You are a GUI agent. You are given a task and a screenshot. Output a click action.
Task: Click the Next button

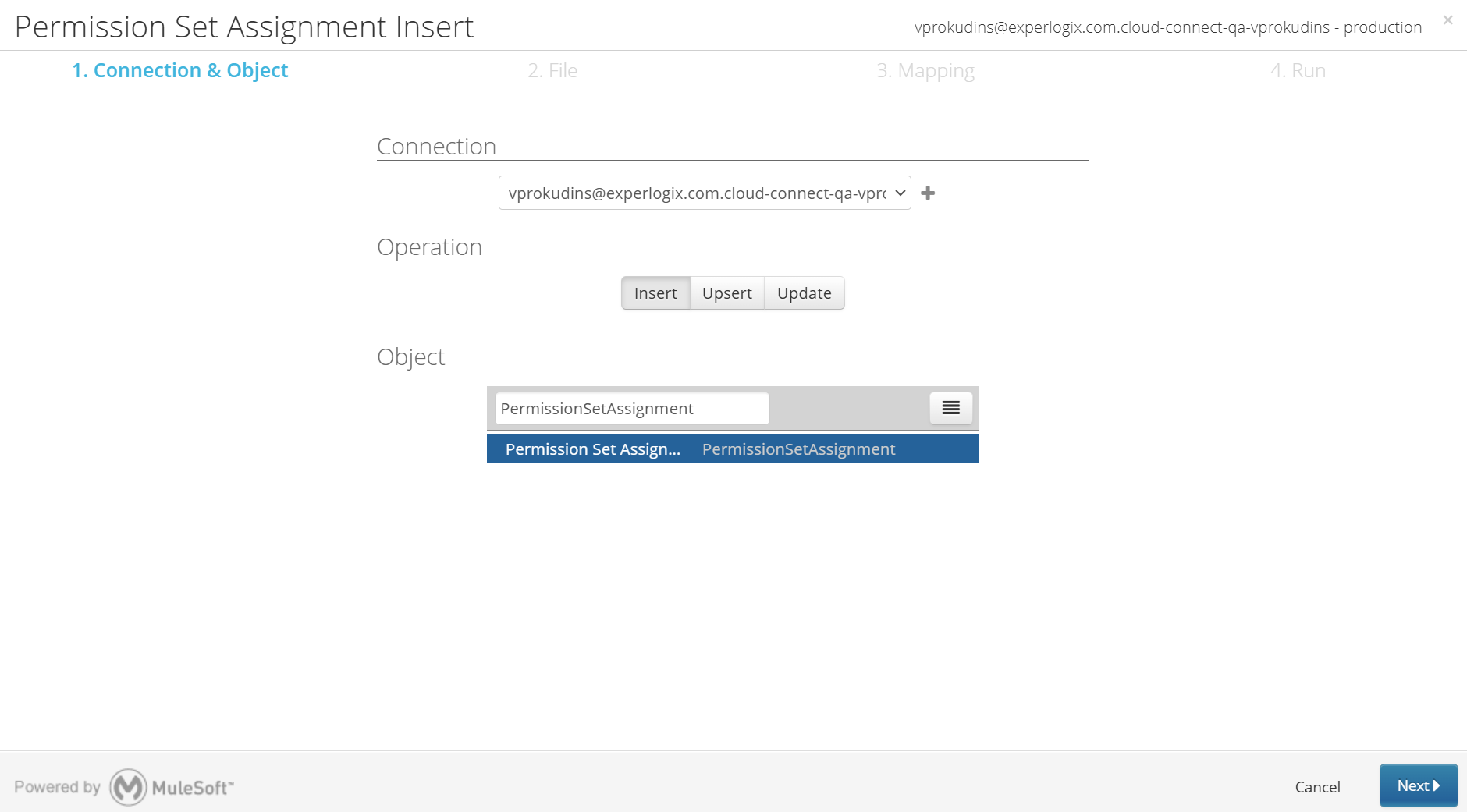(1419, 785)
